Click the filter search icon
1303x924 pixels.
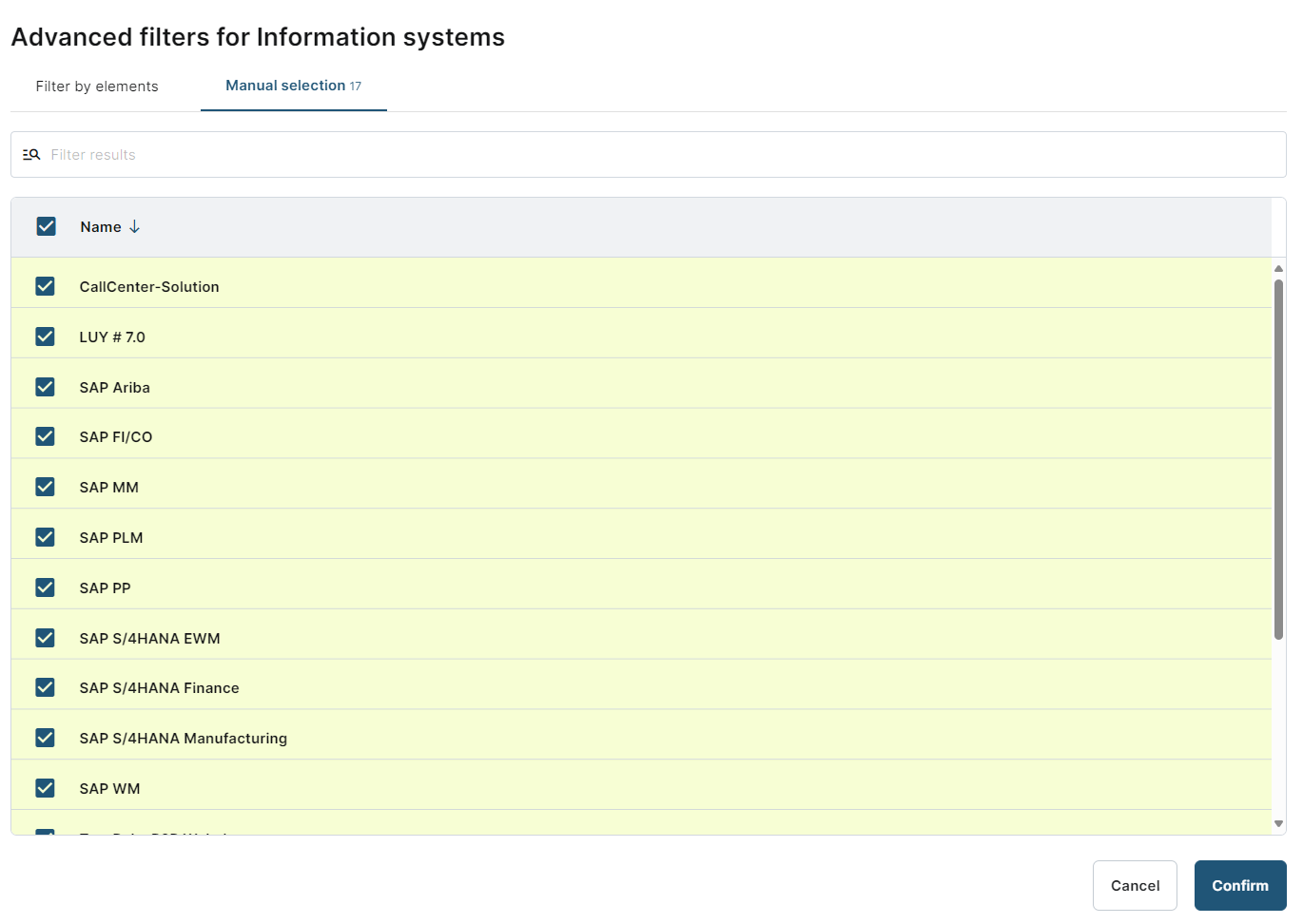click(31, 155)
